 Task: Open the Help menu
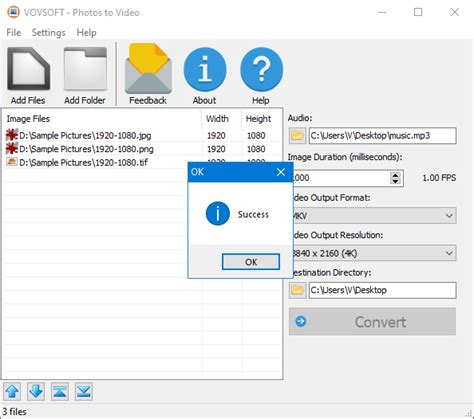pyautogui.click(x=86, y=33)
